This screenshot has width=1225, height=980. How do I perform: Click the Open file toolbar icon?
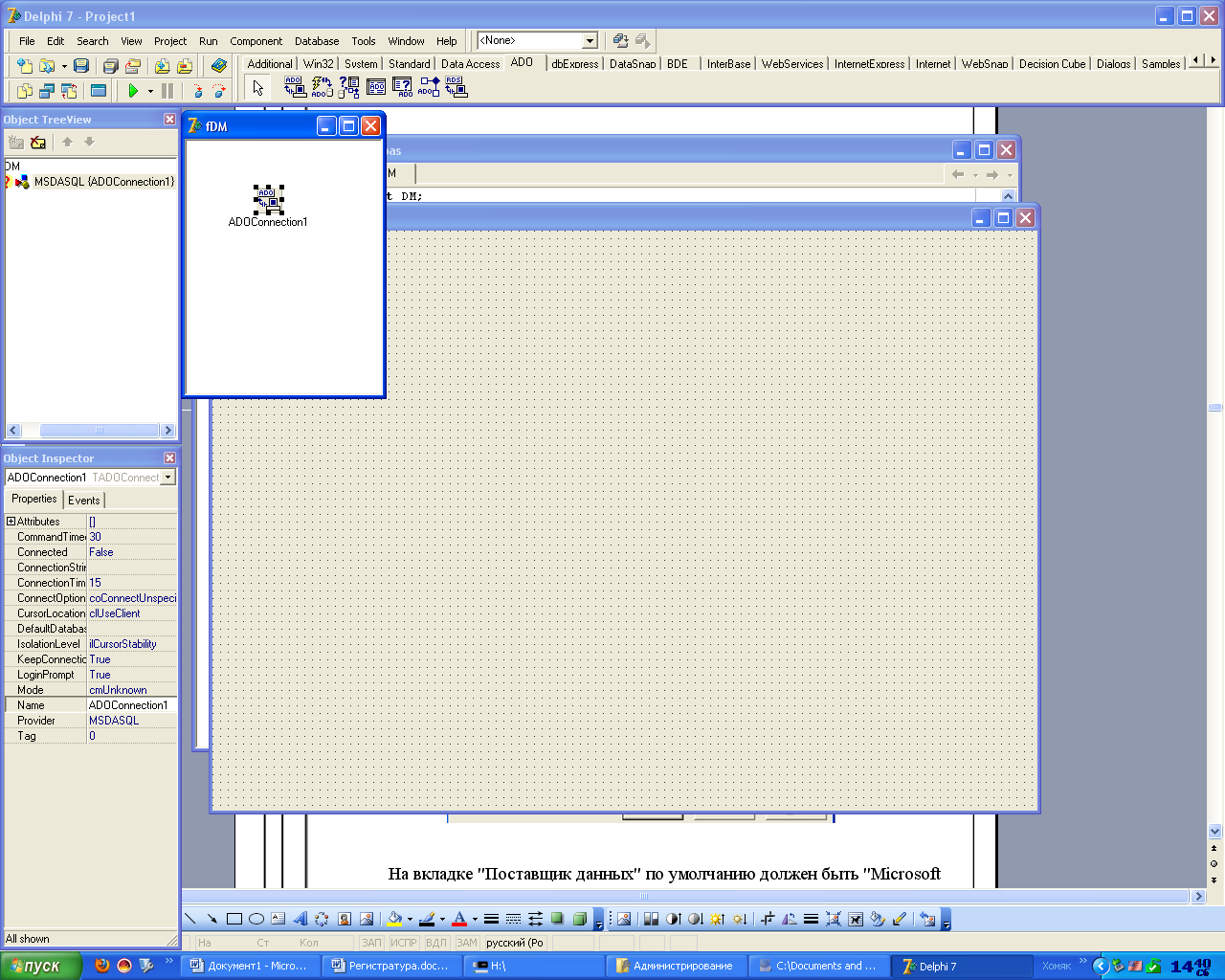pyautogui.click(x=46, y=66)
